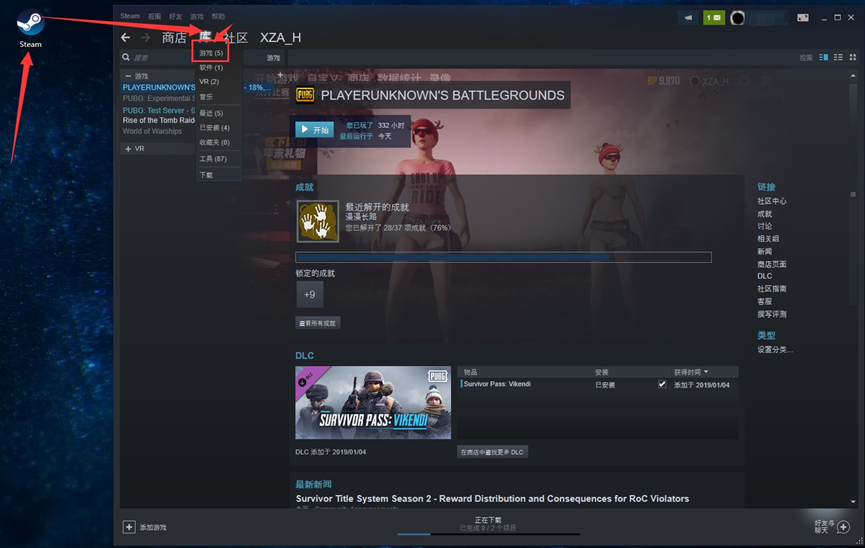Image resolution: width=865 pixels, height=548 pixels.
Task: Click the back navigation arrow
Action: coord(125,37)
